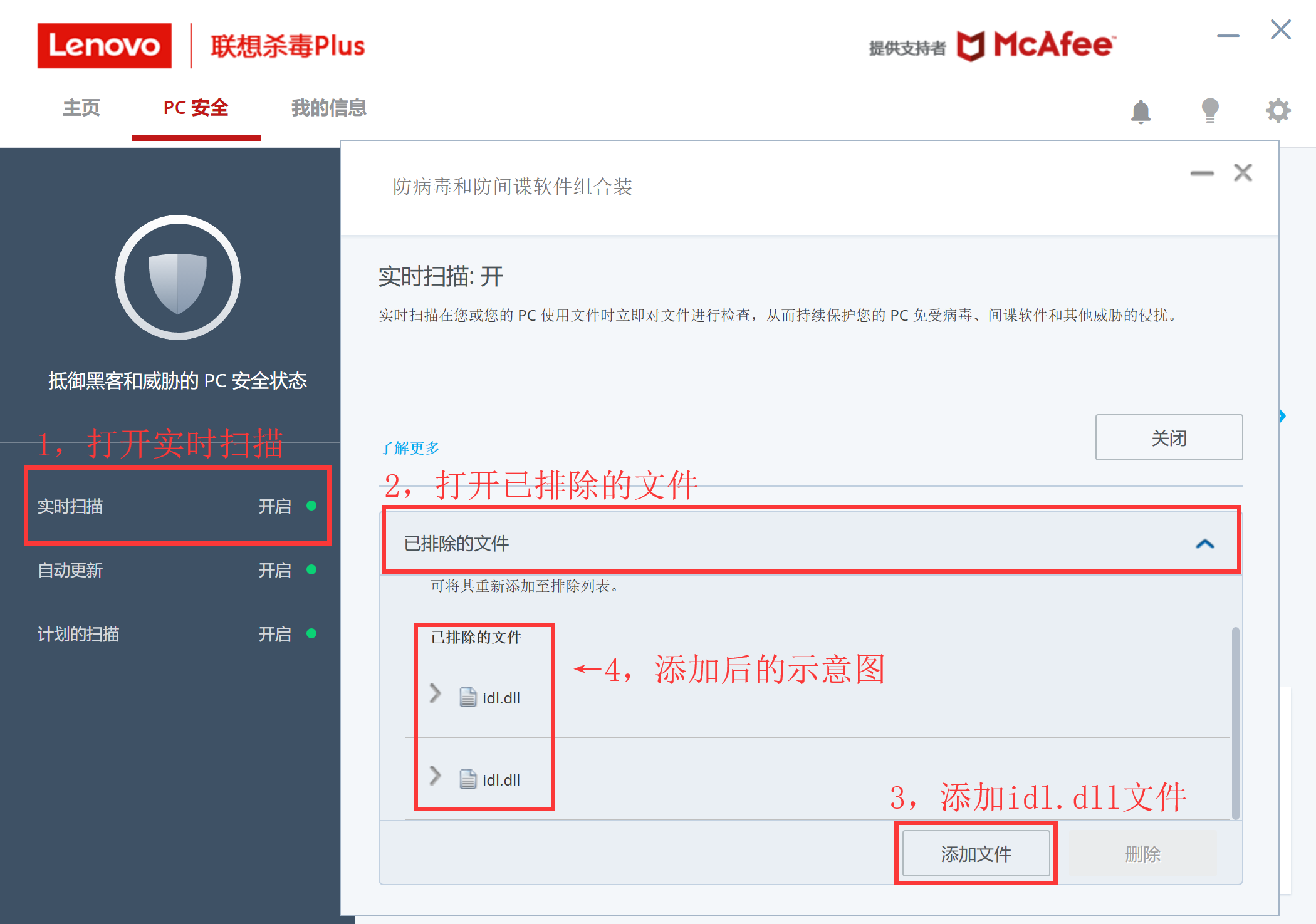The height and width of the screenshot is (924, 1316).
Task: Open the 了解更多 link
Action: [409, 448]
